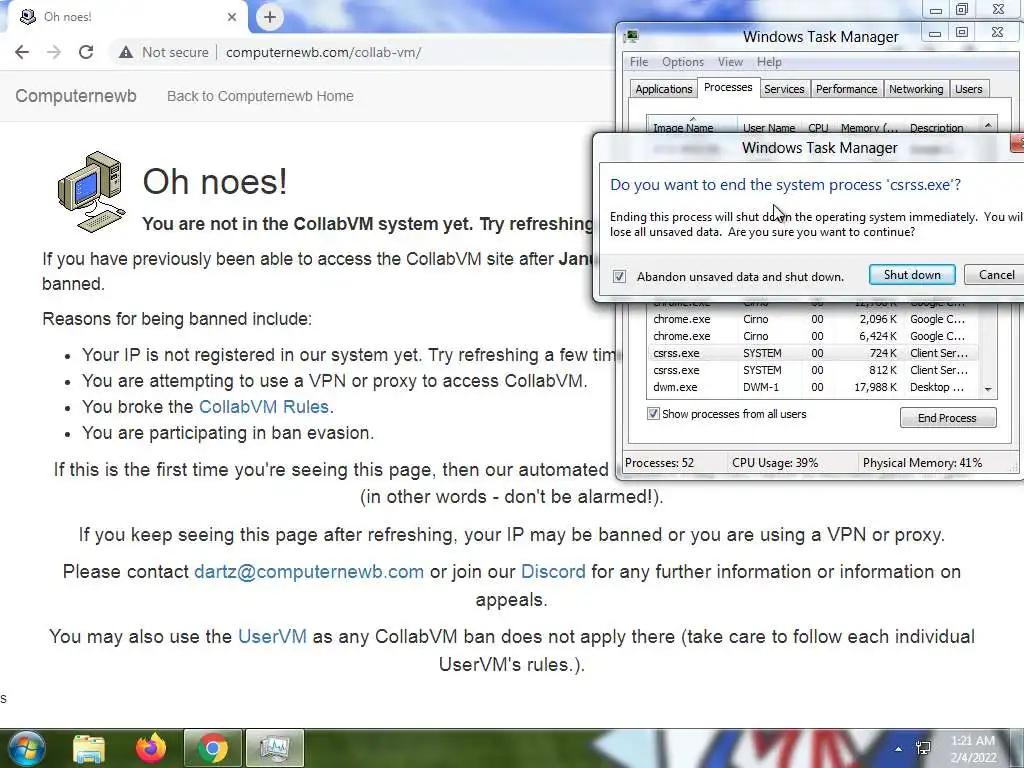Click the 'Oh noes!' tab favicon
The image size is (1024, 768).
point(27,17)
